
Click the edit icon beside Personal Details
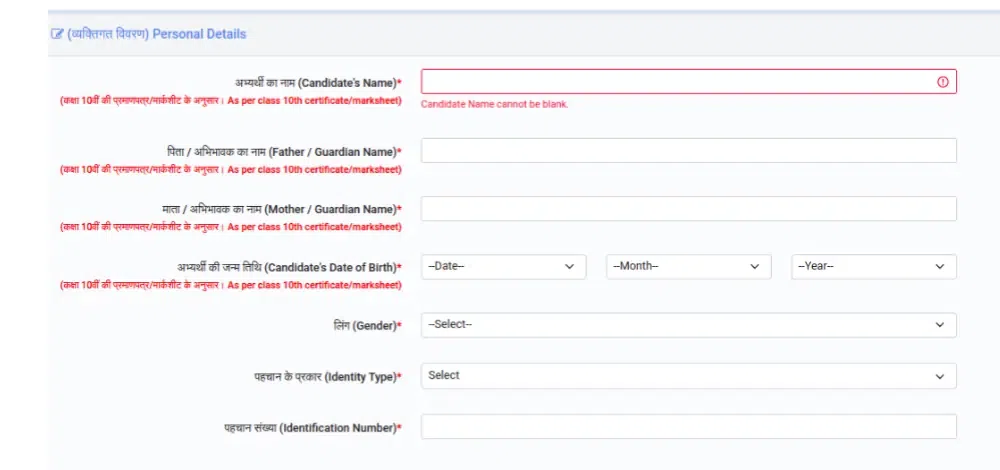click(57, 34)
